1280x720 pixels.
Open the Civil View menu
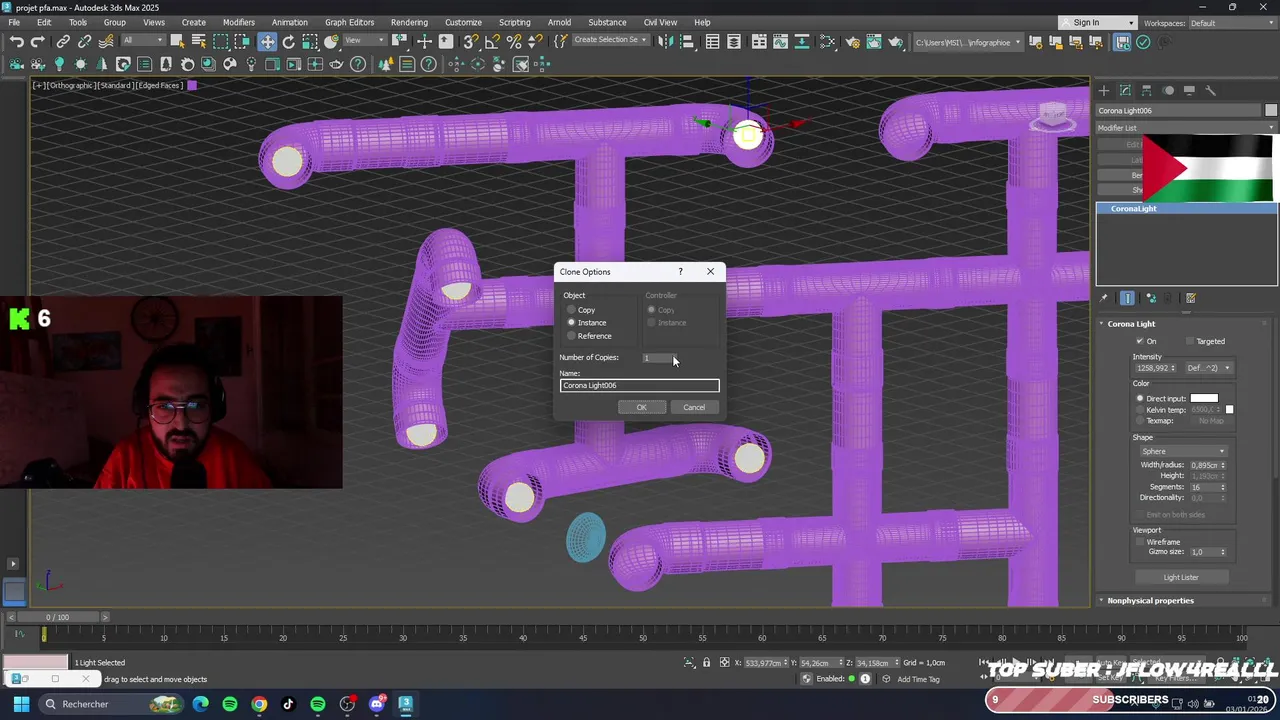(660, 22)
